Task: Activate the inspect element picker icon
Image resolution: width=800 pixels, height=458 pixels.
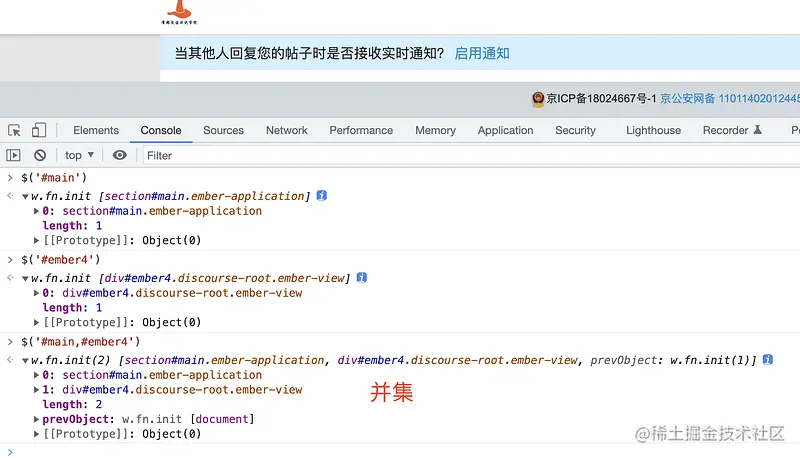Action: click(x=14, y=131)
